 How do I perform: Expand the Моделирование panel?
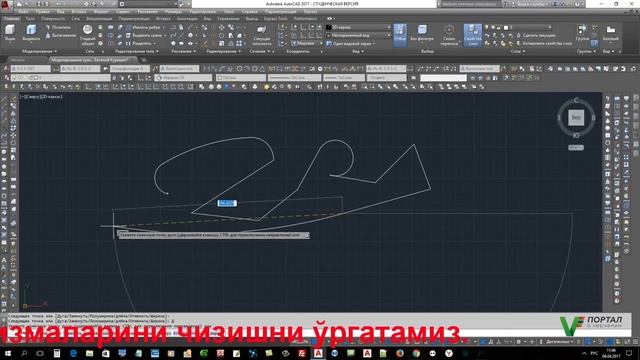39,51
